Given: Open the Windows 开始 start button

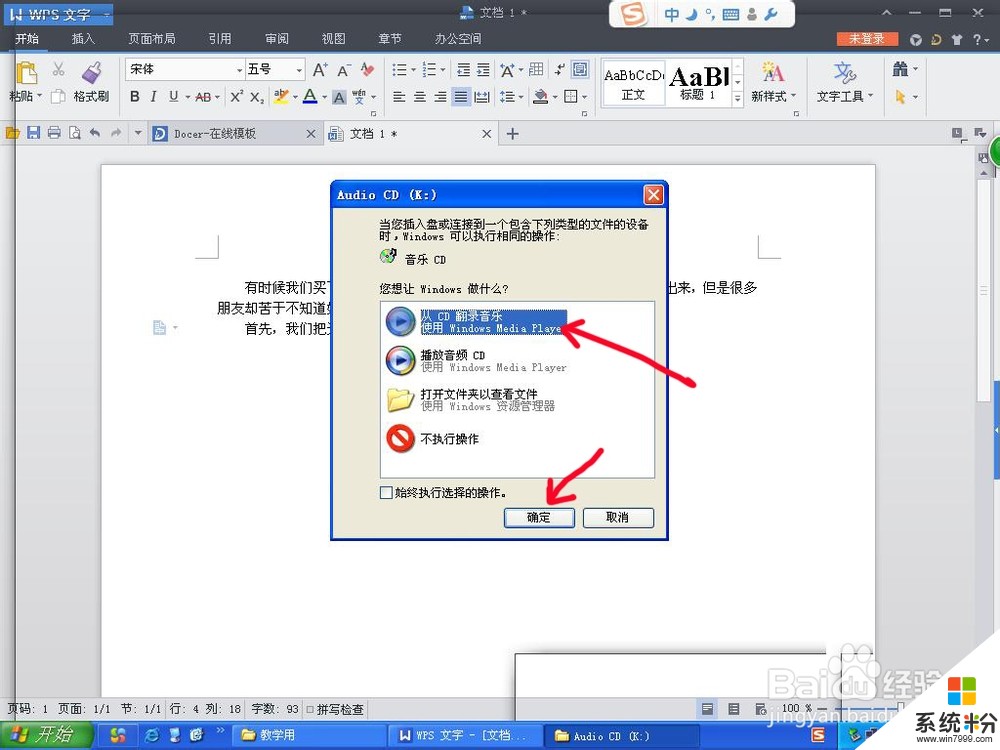Looking at the screenshot, I should click(45, 735).
